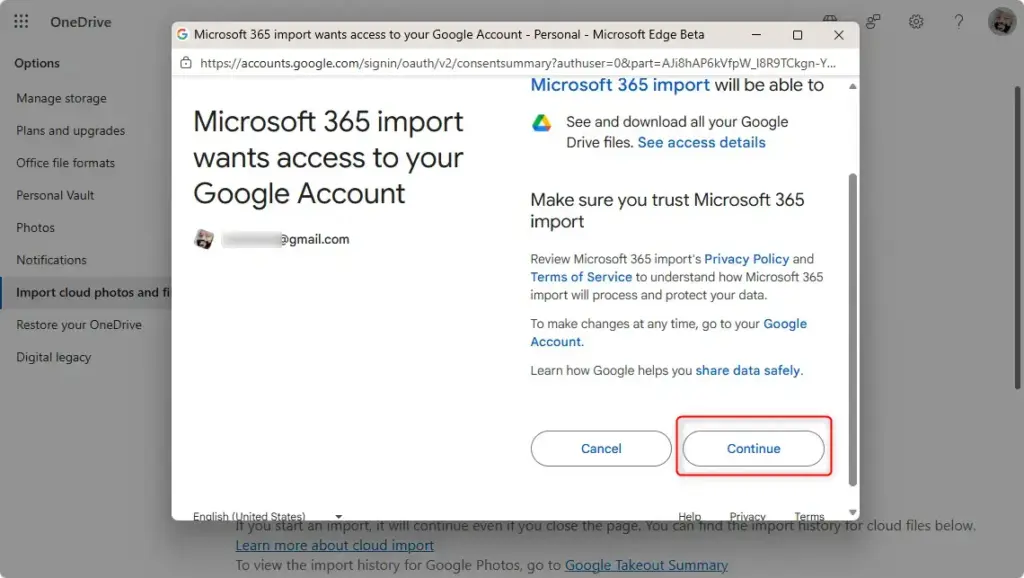Select Manage storage in OneDrive options
1024x578 pixels.
[x=61, y=98]
